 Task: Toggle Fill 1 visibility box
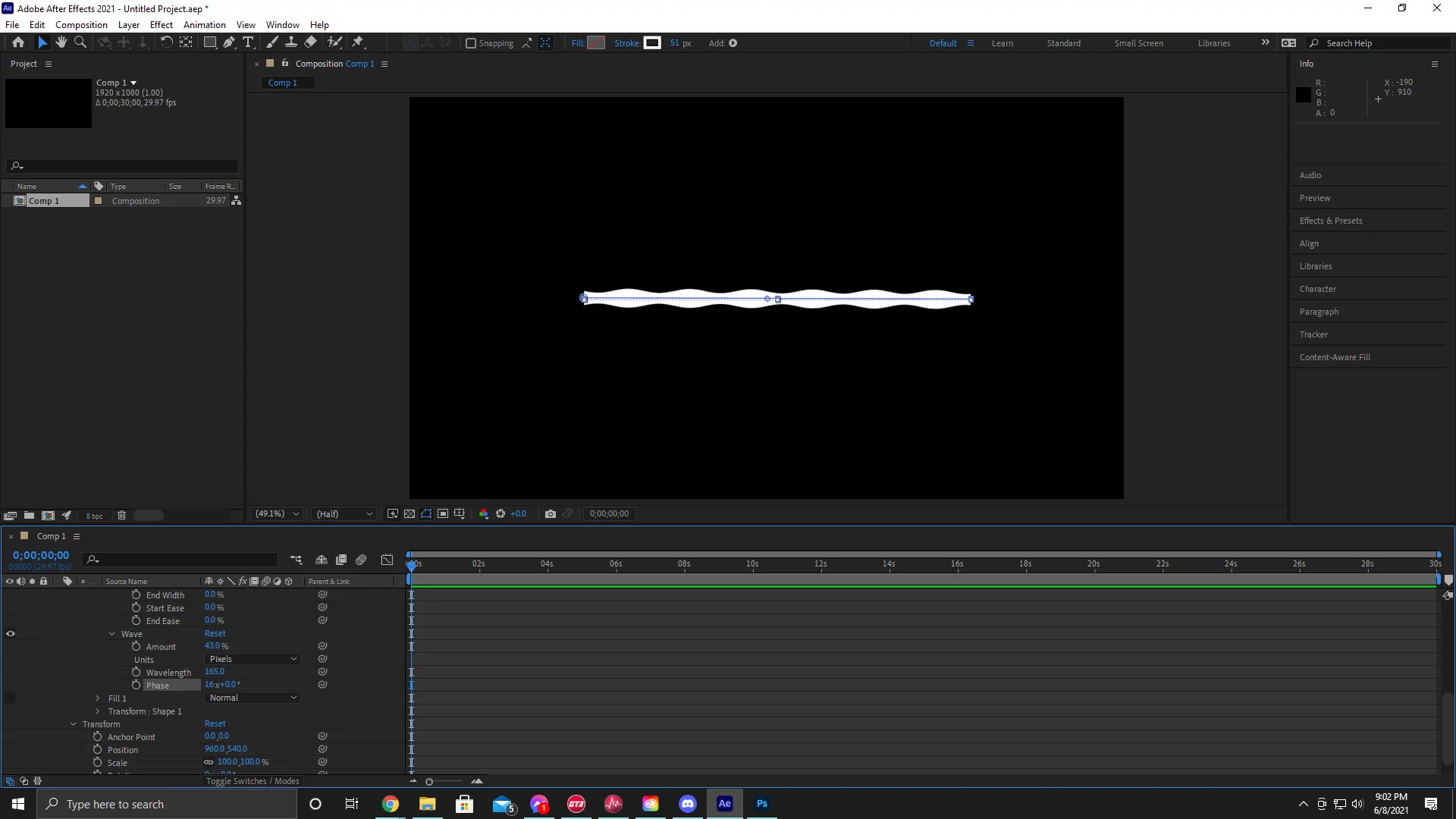coord(11,698)
